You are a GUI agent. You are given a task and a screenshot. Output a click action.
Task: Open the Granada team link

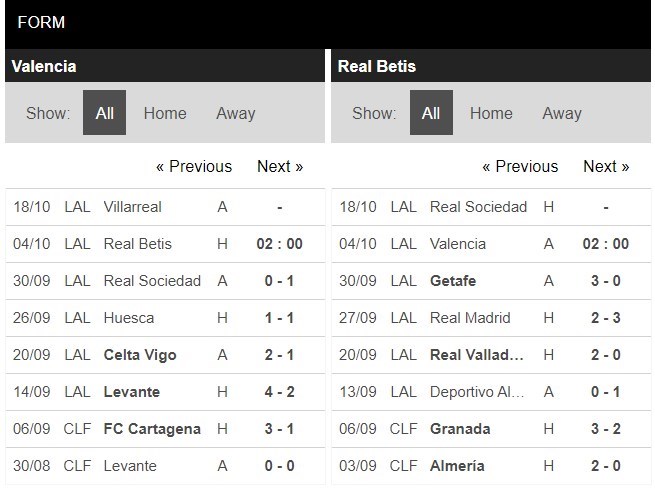460,429
